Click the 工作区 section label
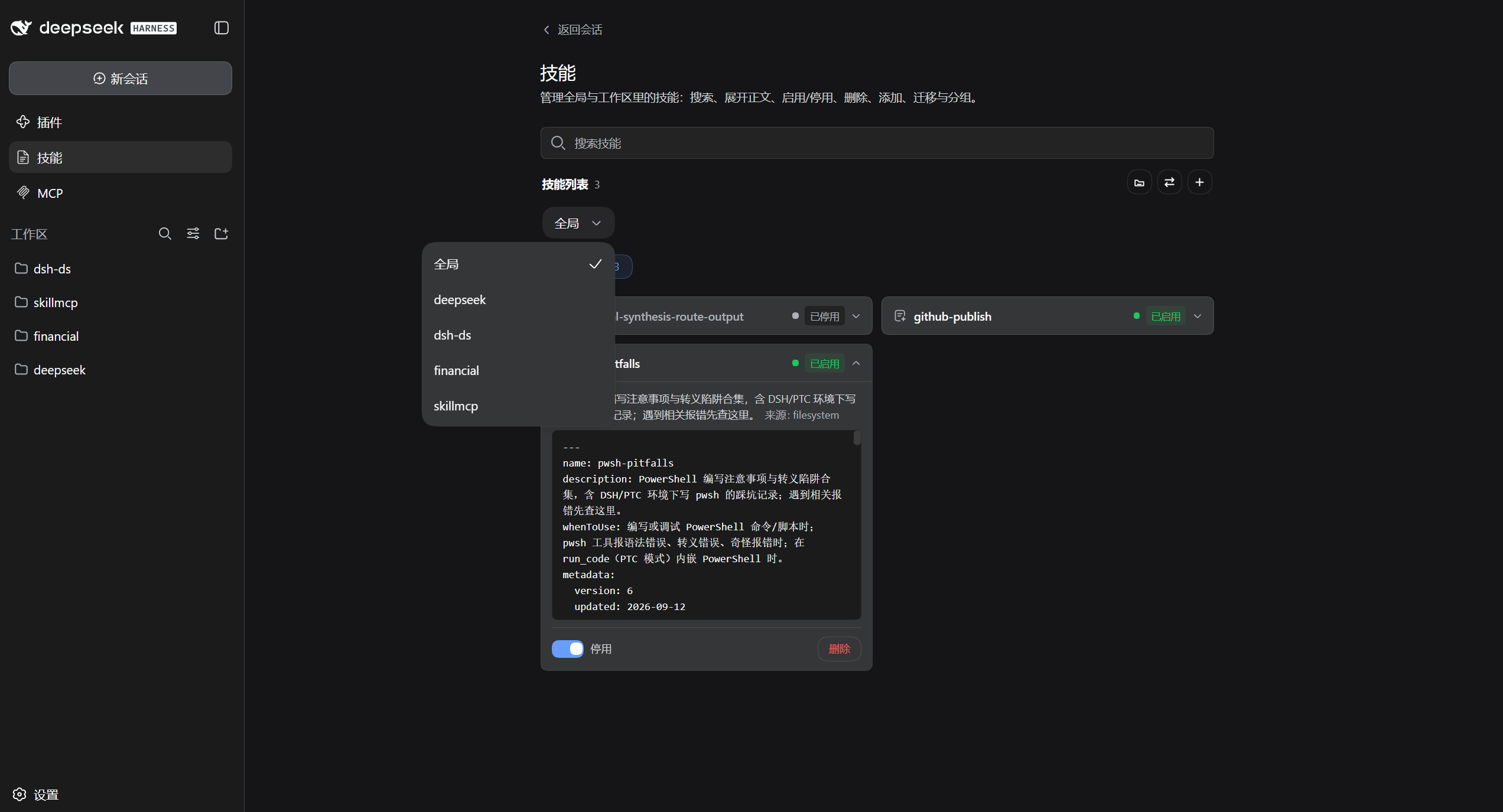This screenshot has width=1503, height=812. coord(29,234)
